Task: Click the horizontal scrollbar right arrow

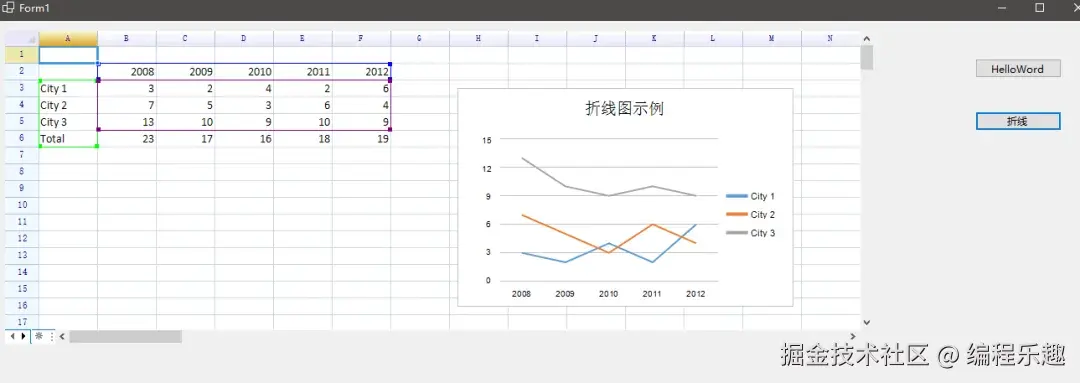Action: [853, 336]
